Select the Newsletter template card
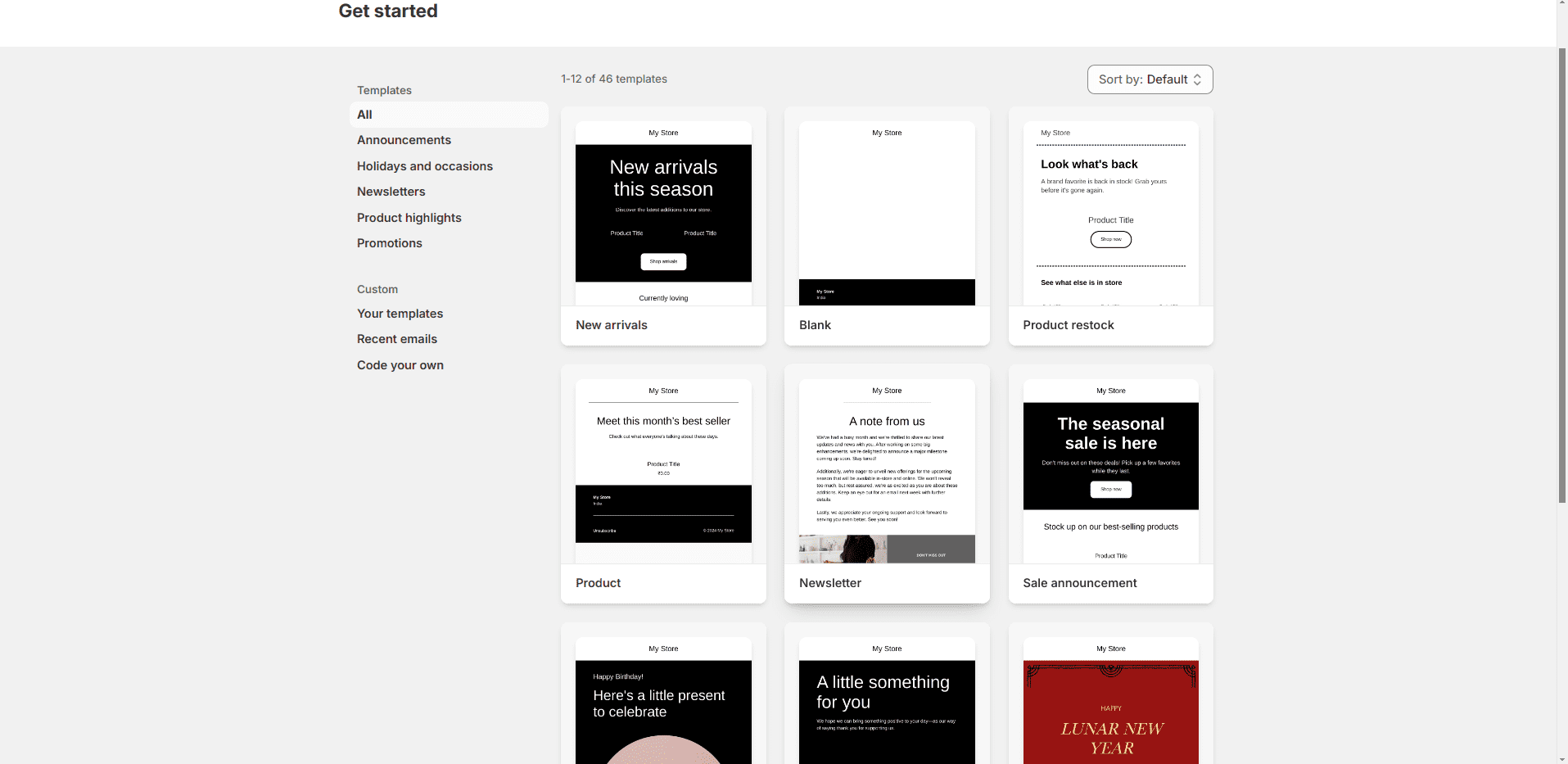The height and width of the screenshot is (764, 1568). point(887,472)
